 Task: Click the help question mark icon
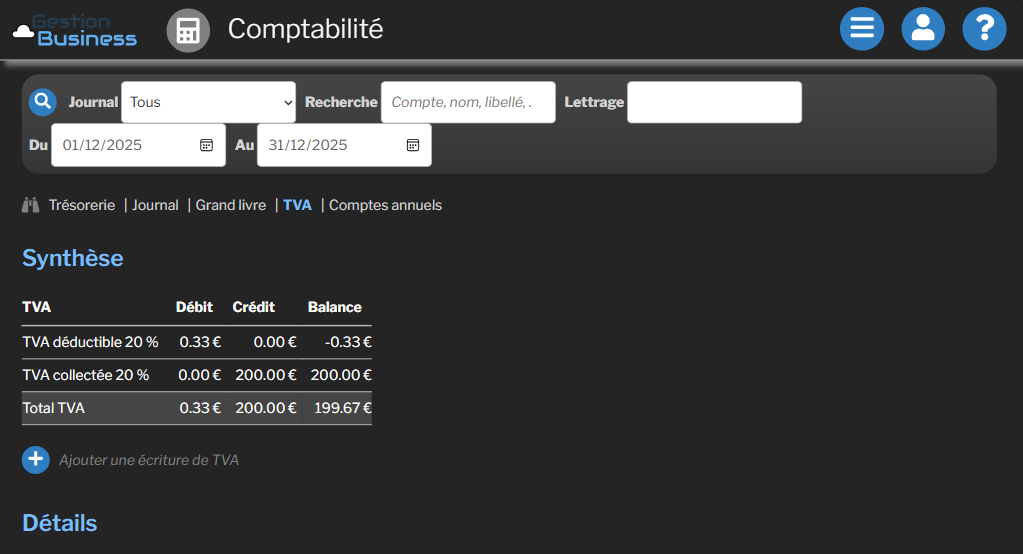click(x=983, y=29)
